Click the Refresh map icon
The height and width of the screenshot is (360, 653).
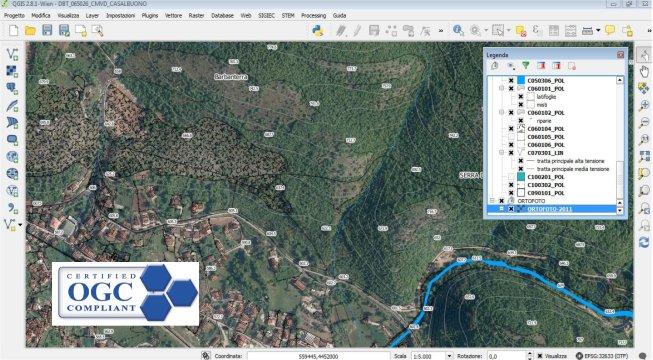[x=644, y=242]
